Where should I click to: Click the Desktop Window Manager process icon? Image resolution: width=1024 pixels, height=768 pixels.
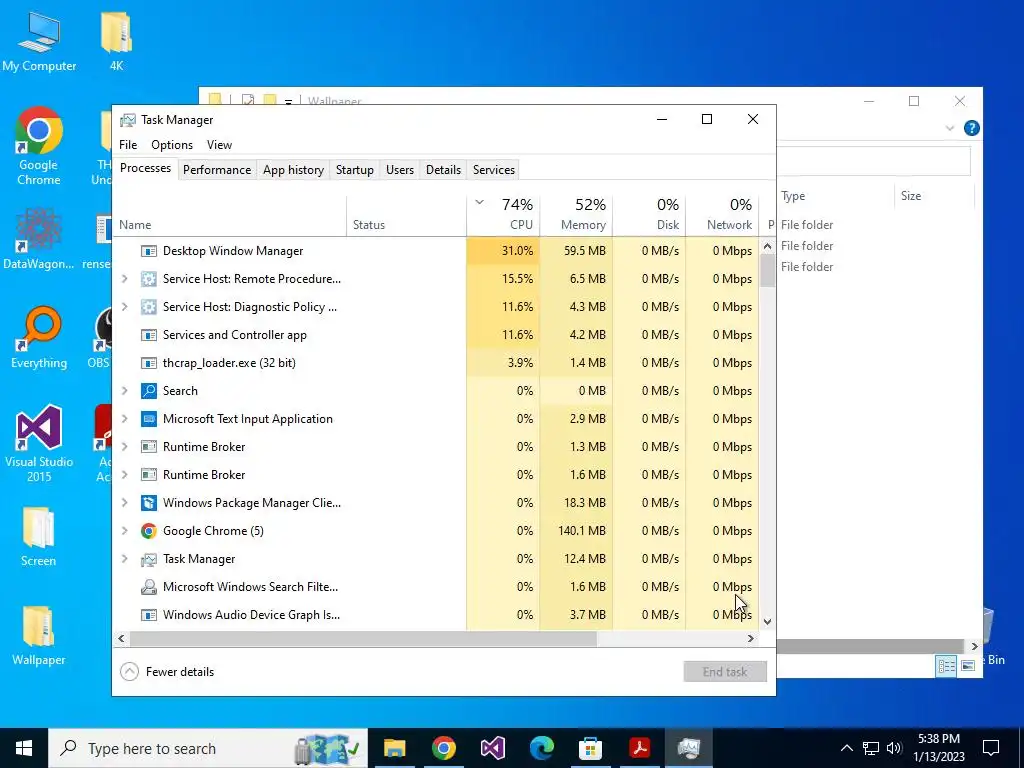[x=149, y=251]
